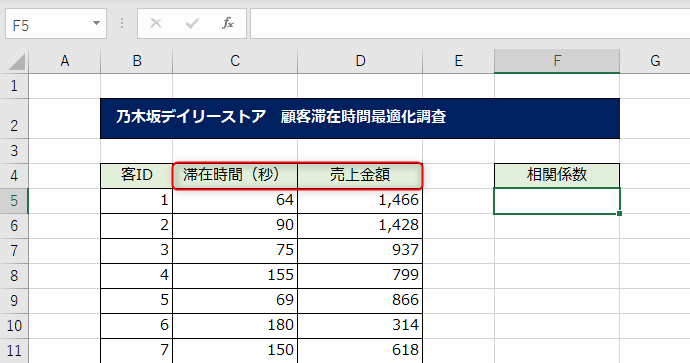The height and width of the screenshot is (363, 690).
Task: Select row 5 header
Action: point(14,201)
